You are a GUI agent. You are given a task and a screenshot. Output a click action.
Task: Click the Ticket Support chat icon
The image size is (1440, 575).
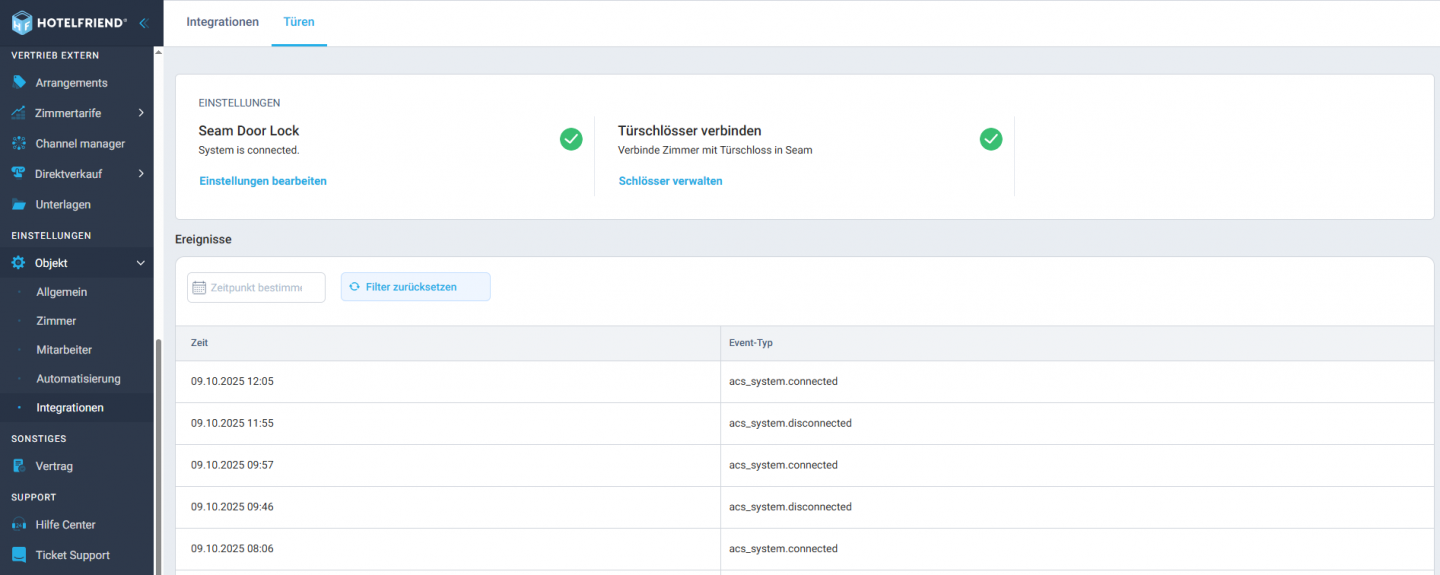(x=18, y=555)
